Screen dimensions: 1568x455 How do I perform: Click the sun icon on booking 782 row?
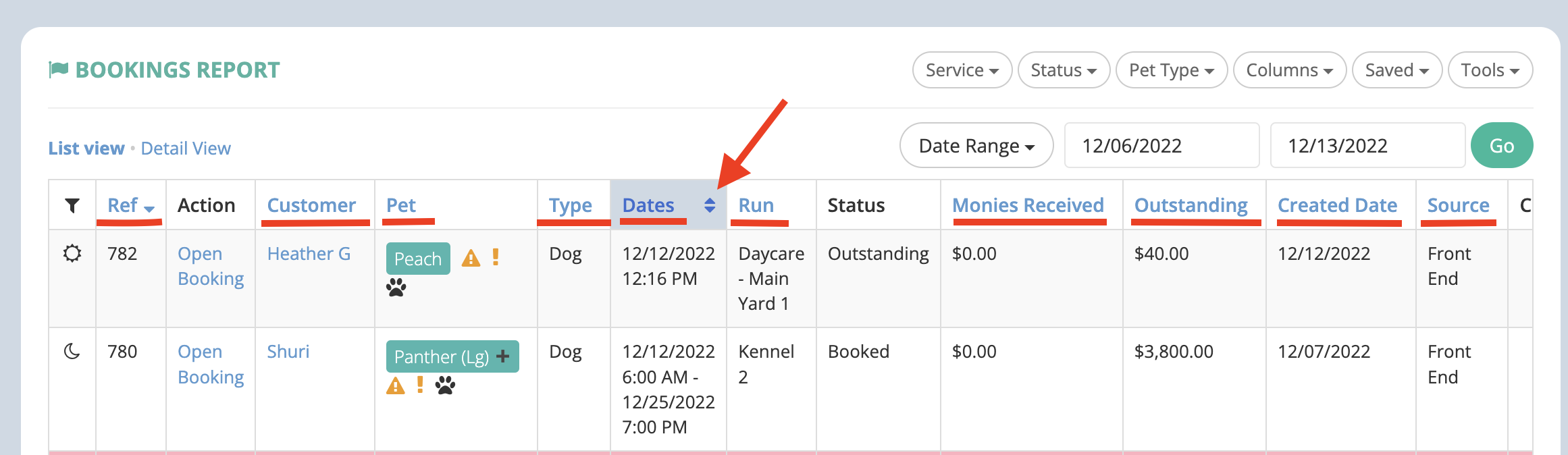click(x=72, y=254)
